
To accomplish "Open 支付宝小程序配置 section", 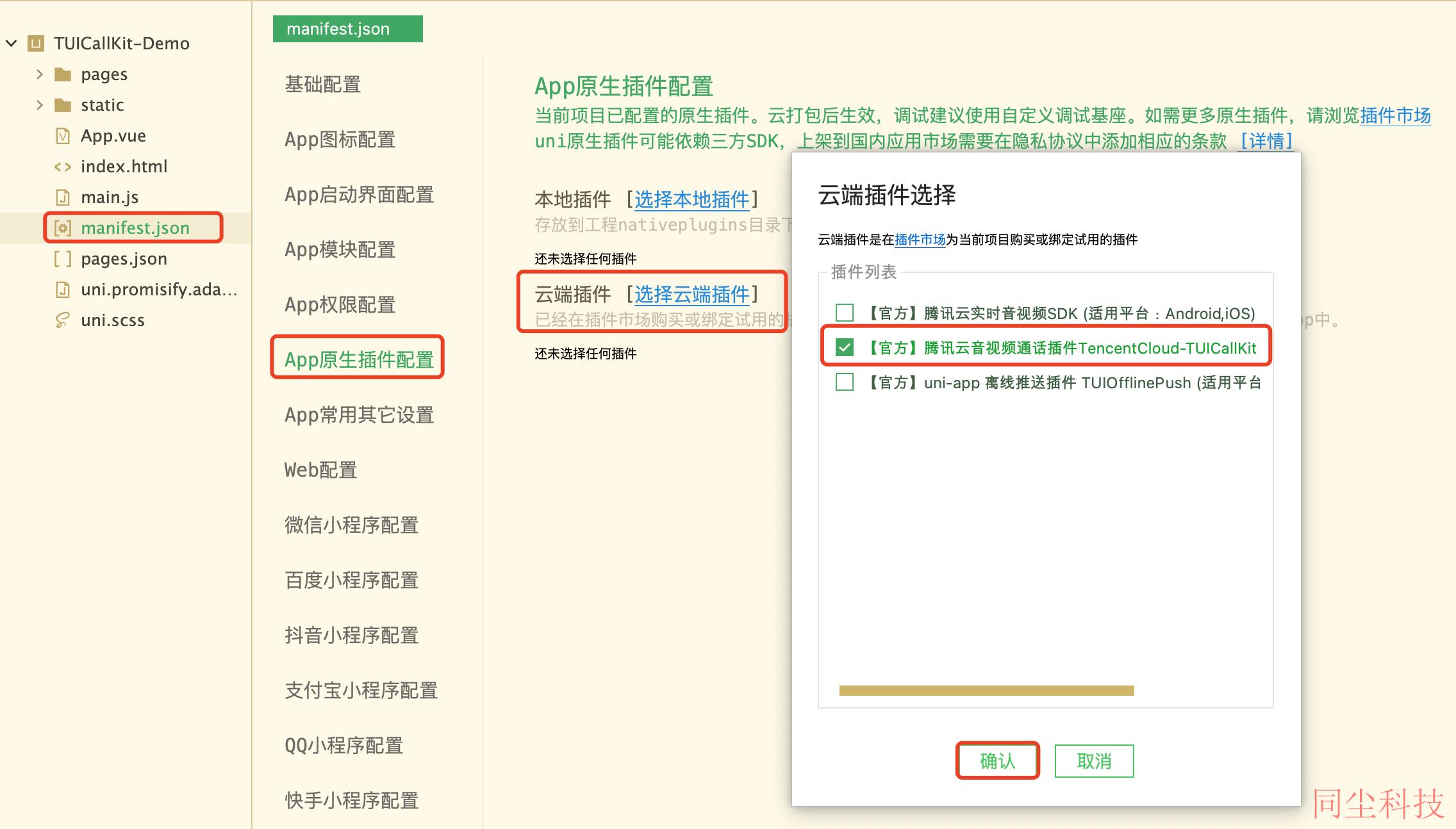I will pos(361,691).
